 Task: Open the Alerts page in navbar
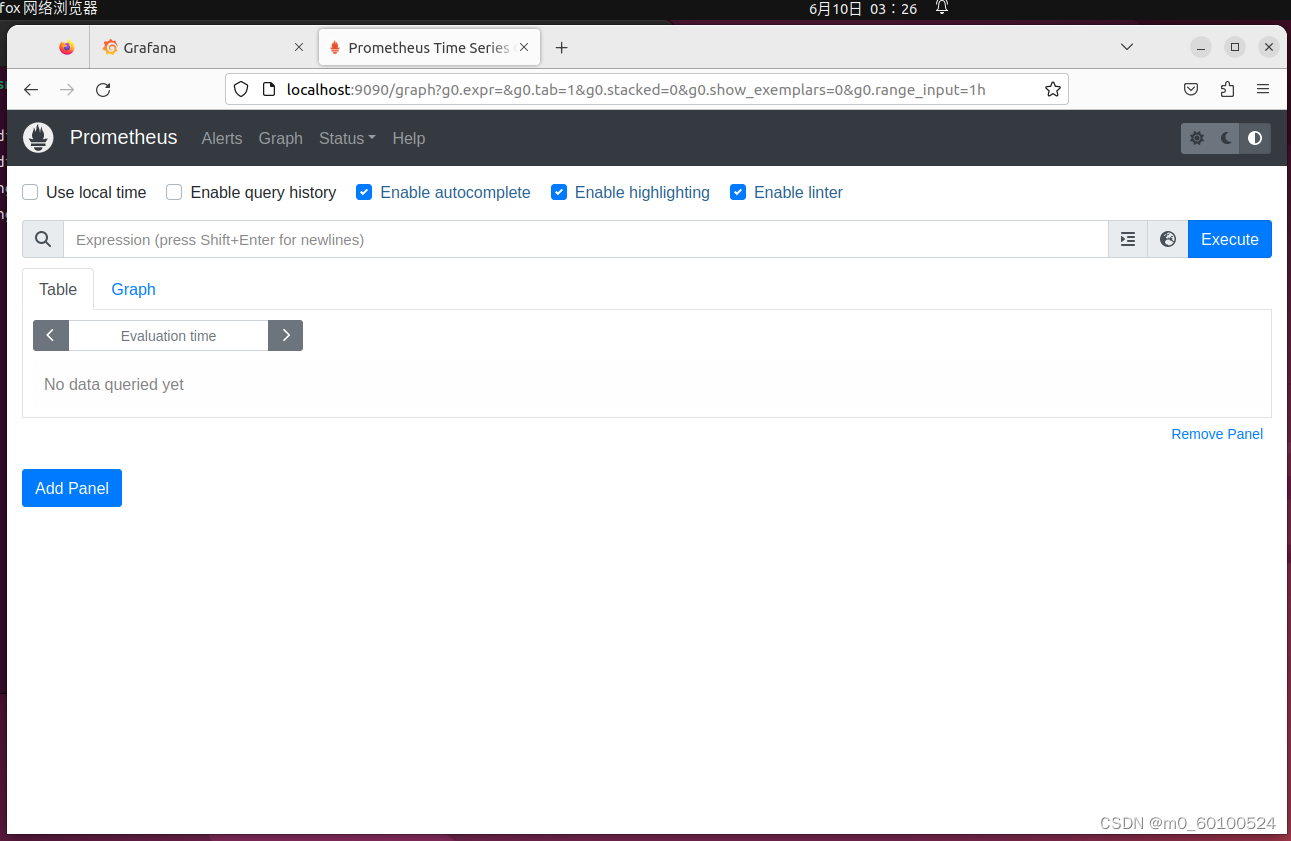[x=221, y=138]
